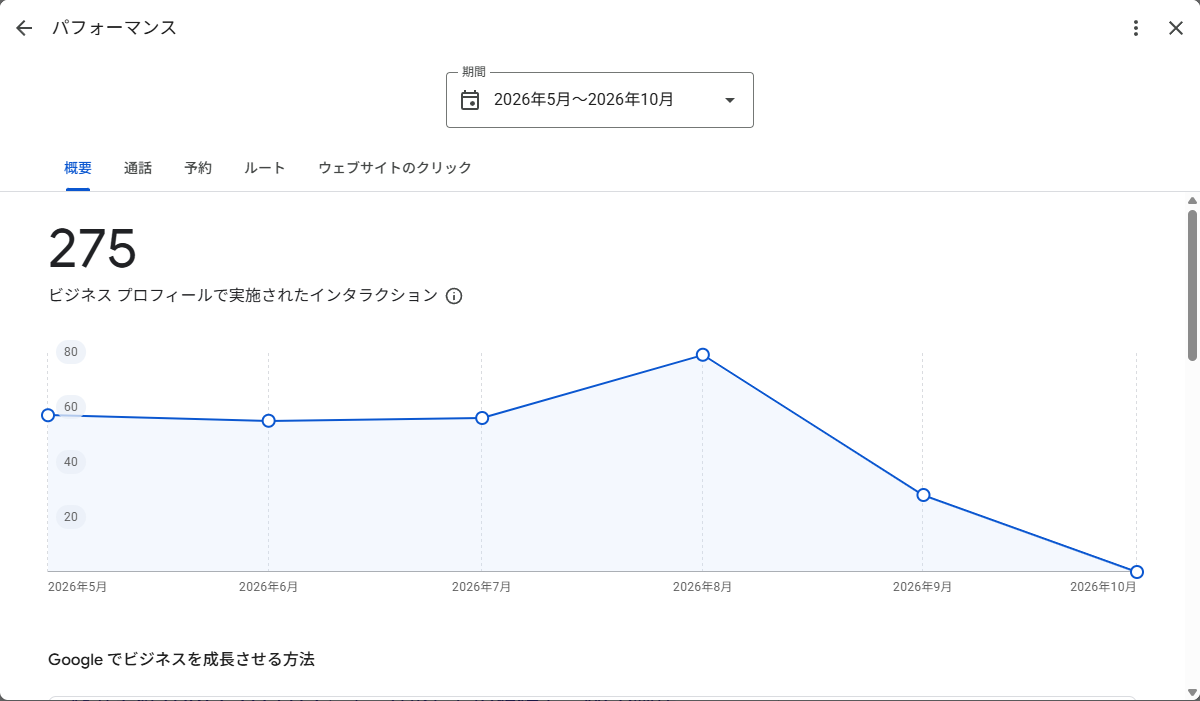The height and width of the screenshot is (701, 1200).
Task: Select the 2026年9月 data point on chart
Action: [x=923, y=495]
